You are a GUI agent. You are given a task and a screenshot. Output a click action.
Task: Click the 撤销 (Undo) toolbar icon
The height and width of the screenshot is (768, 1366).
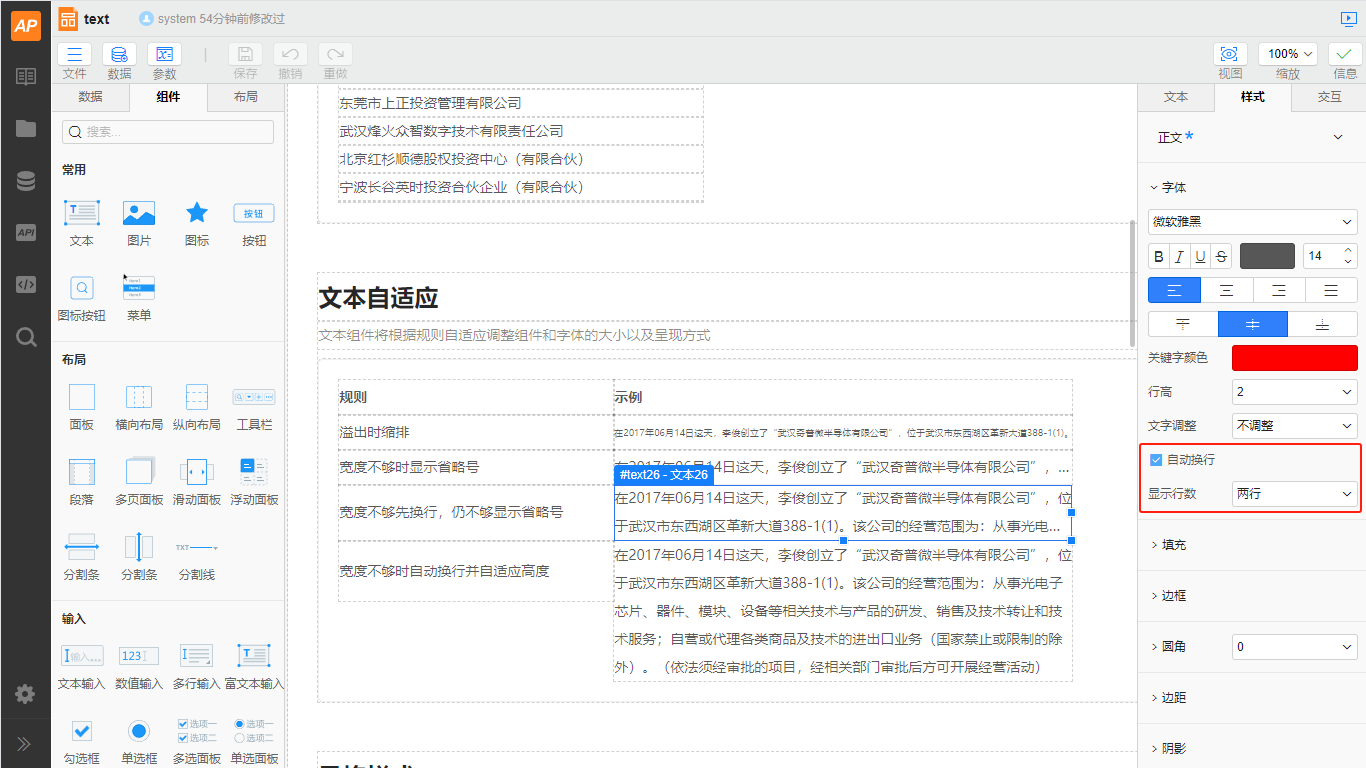tap(289, 55)
